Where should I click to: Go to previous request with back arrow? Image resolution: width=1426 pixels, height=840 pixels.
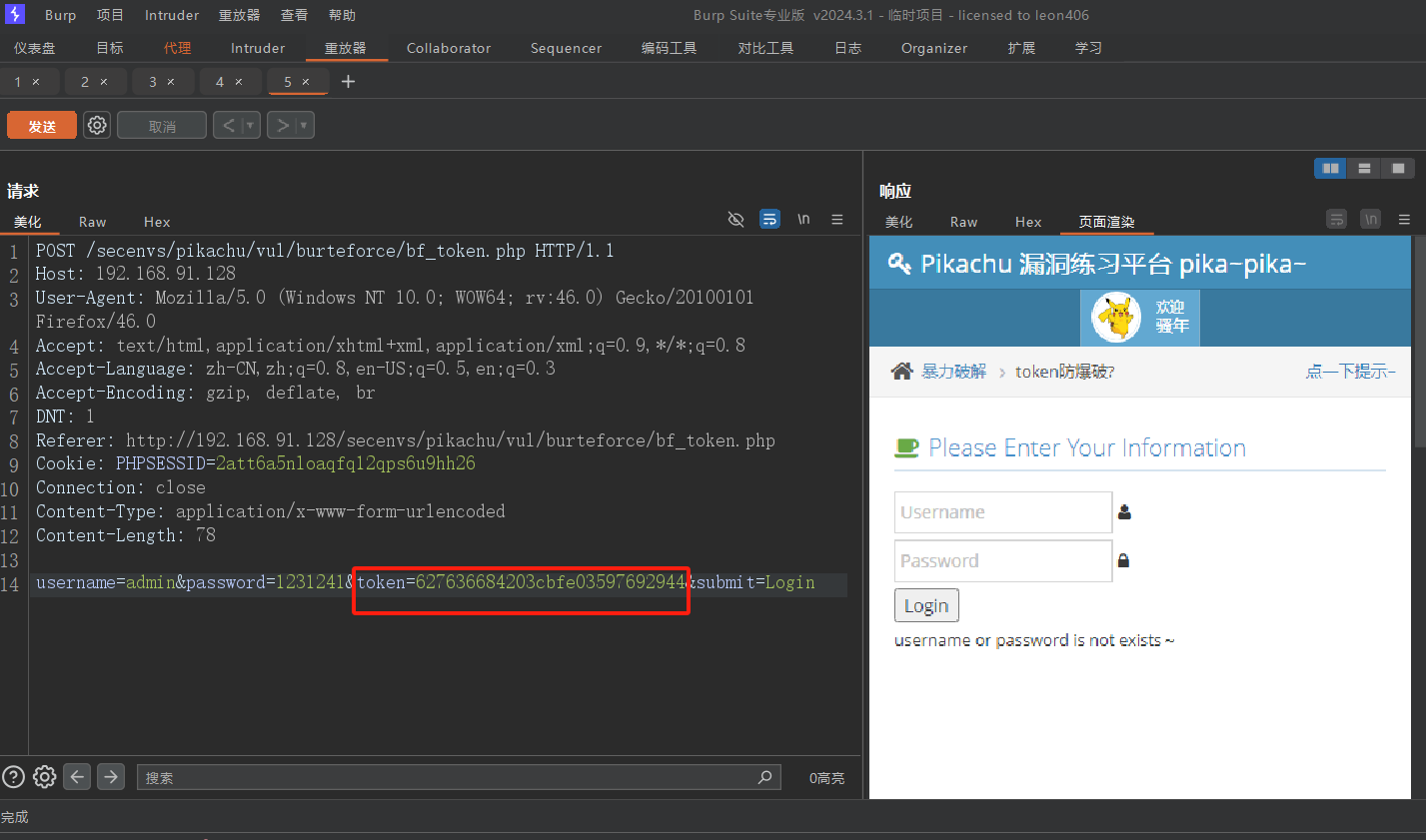pos(229,125)
